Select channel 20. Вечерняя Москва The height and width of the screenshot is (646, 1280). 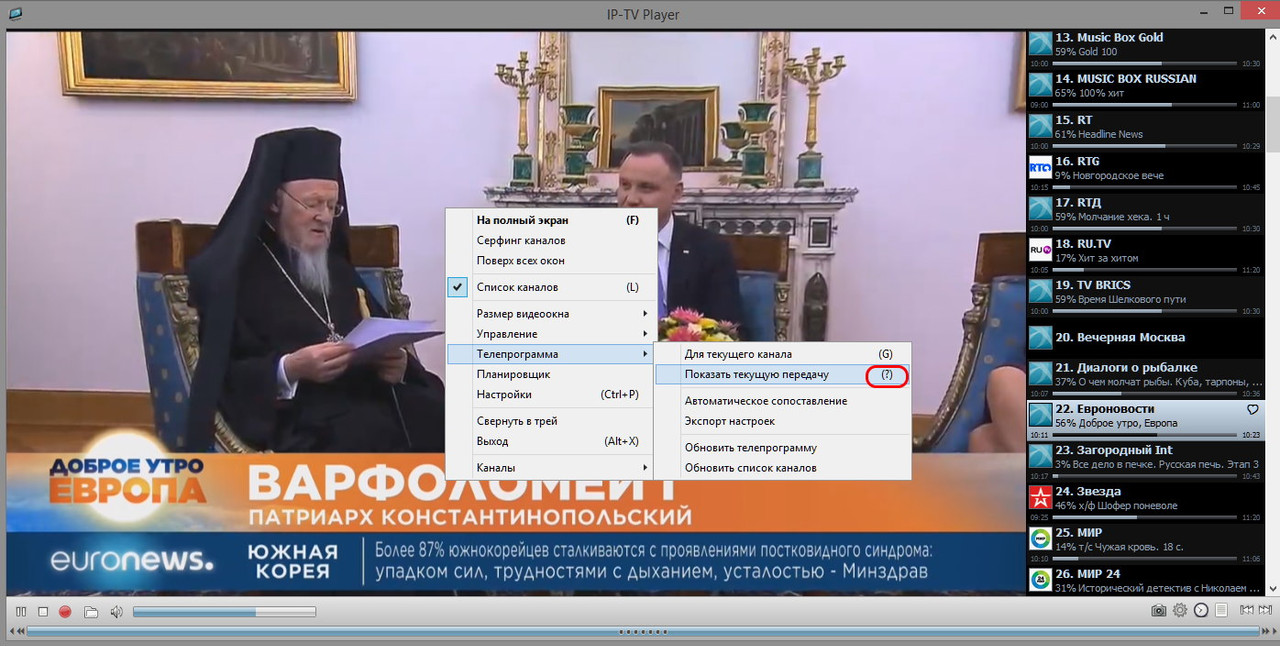point(1146,337)
